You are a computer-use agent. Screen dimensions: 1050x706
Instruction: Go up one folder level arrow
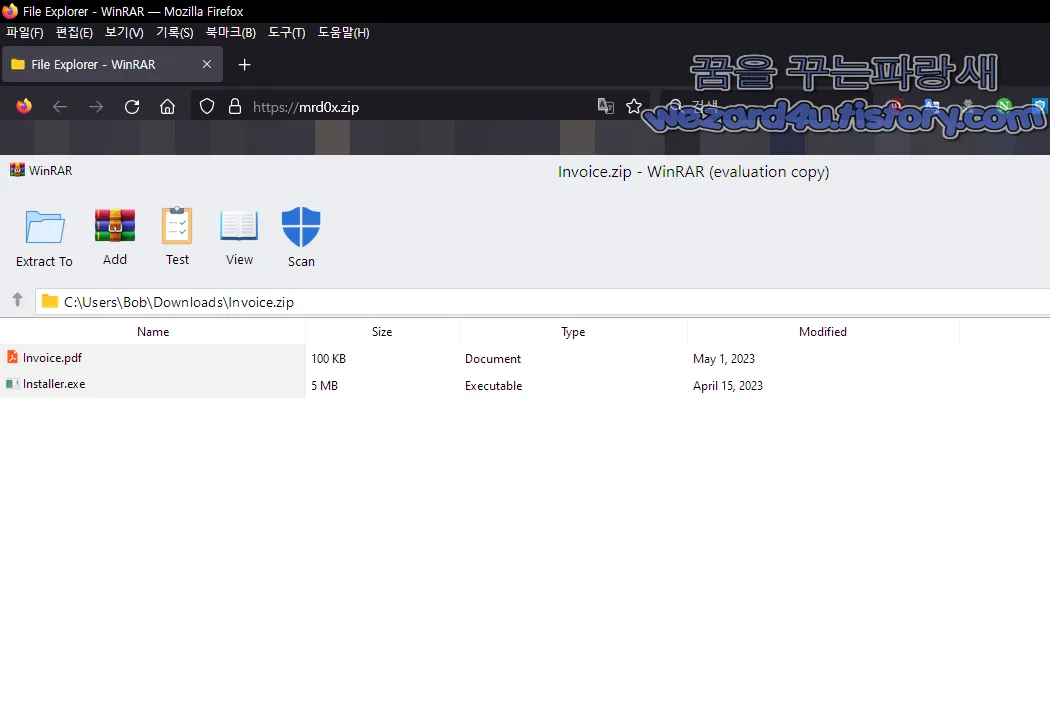coord(17,299)
